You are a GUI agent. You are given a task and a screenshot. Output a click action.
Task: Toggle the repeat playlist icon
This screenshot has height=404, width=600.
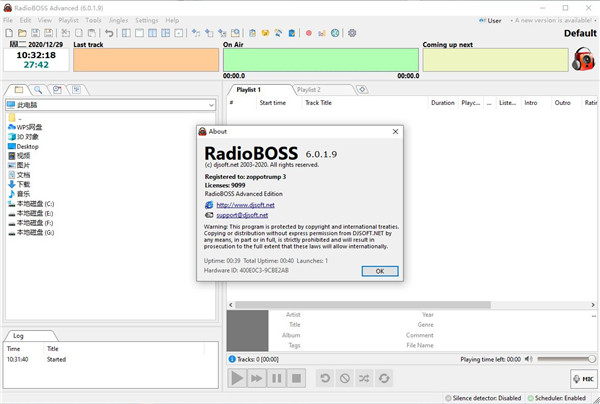click(x=384, y=378)
